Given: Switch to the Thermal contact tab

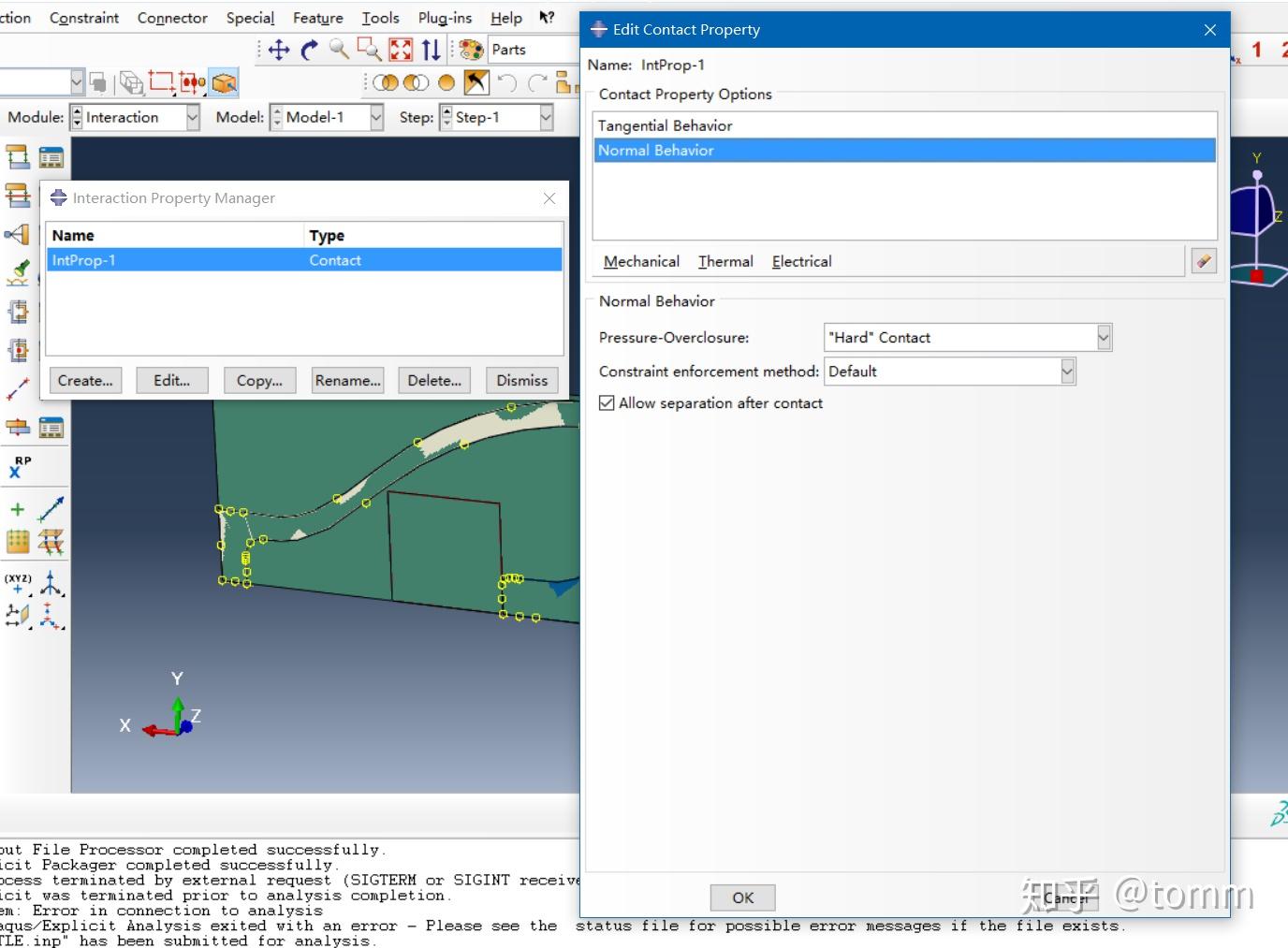Looking at the screenshot, I should pyautogui.click(x=724, y=261).
